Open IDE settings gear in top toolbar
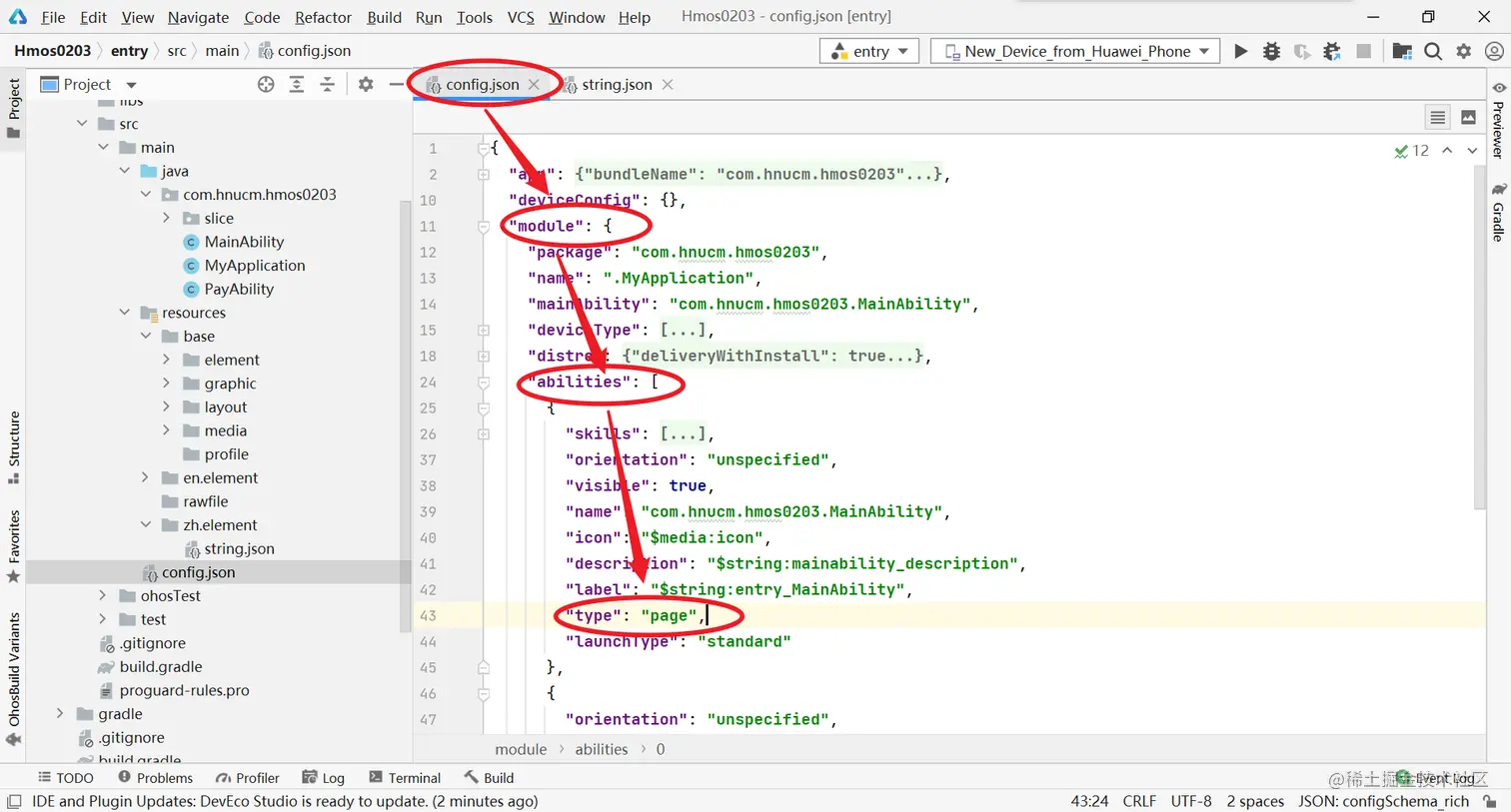 click(1464, 51)
